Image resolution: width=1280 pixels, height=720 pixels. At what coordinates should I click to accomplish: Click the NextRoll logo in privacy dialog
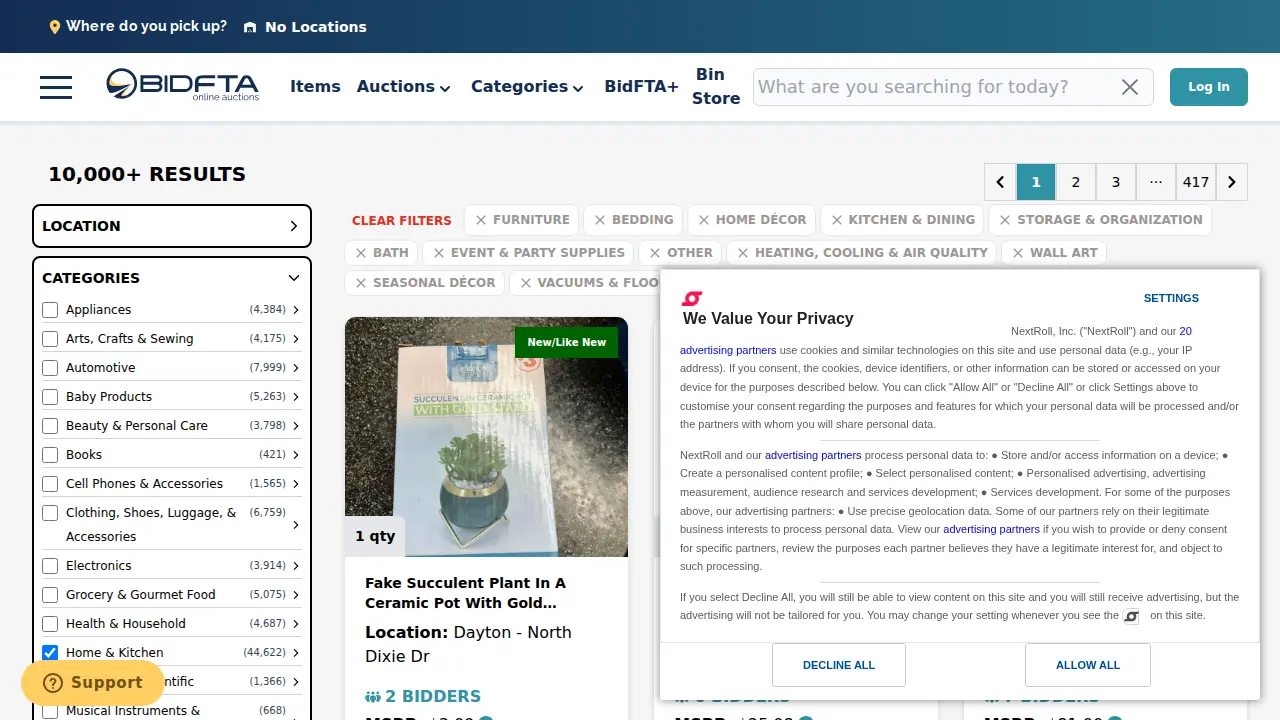[x=691, y=298]
